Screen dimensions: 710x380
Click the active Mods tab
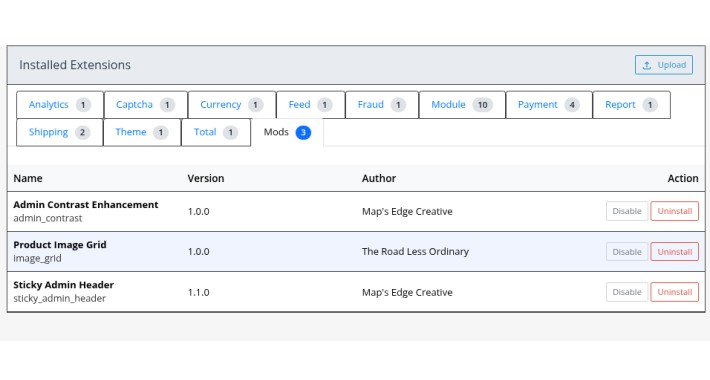pyautogui.click(x=287, y=132)
